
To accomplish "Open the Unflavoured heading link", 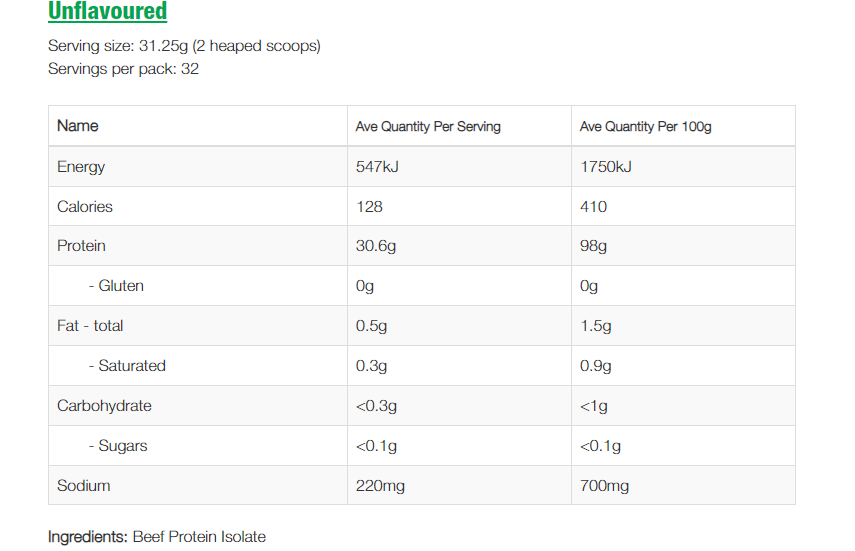I will (107, 12).
